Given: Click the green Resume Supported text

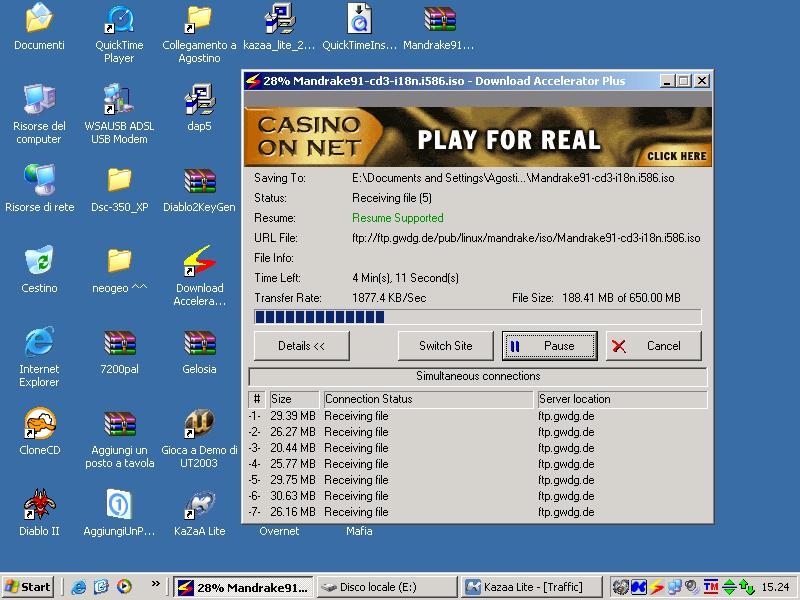Looking at the screenshot, I should coord(397,218).
